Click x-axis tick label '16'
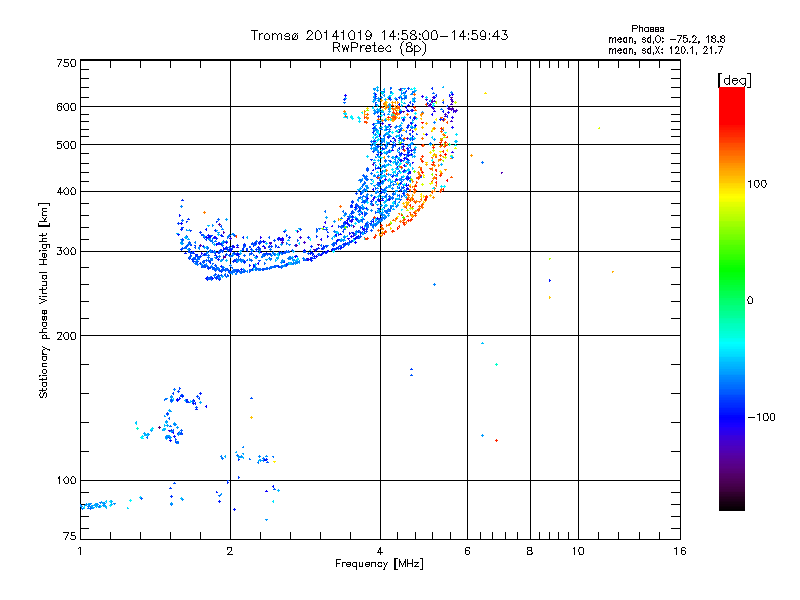 tap(680, 551)
